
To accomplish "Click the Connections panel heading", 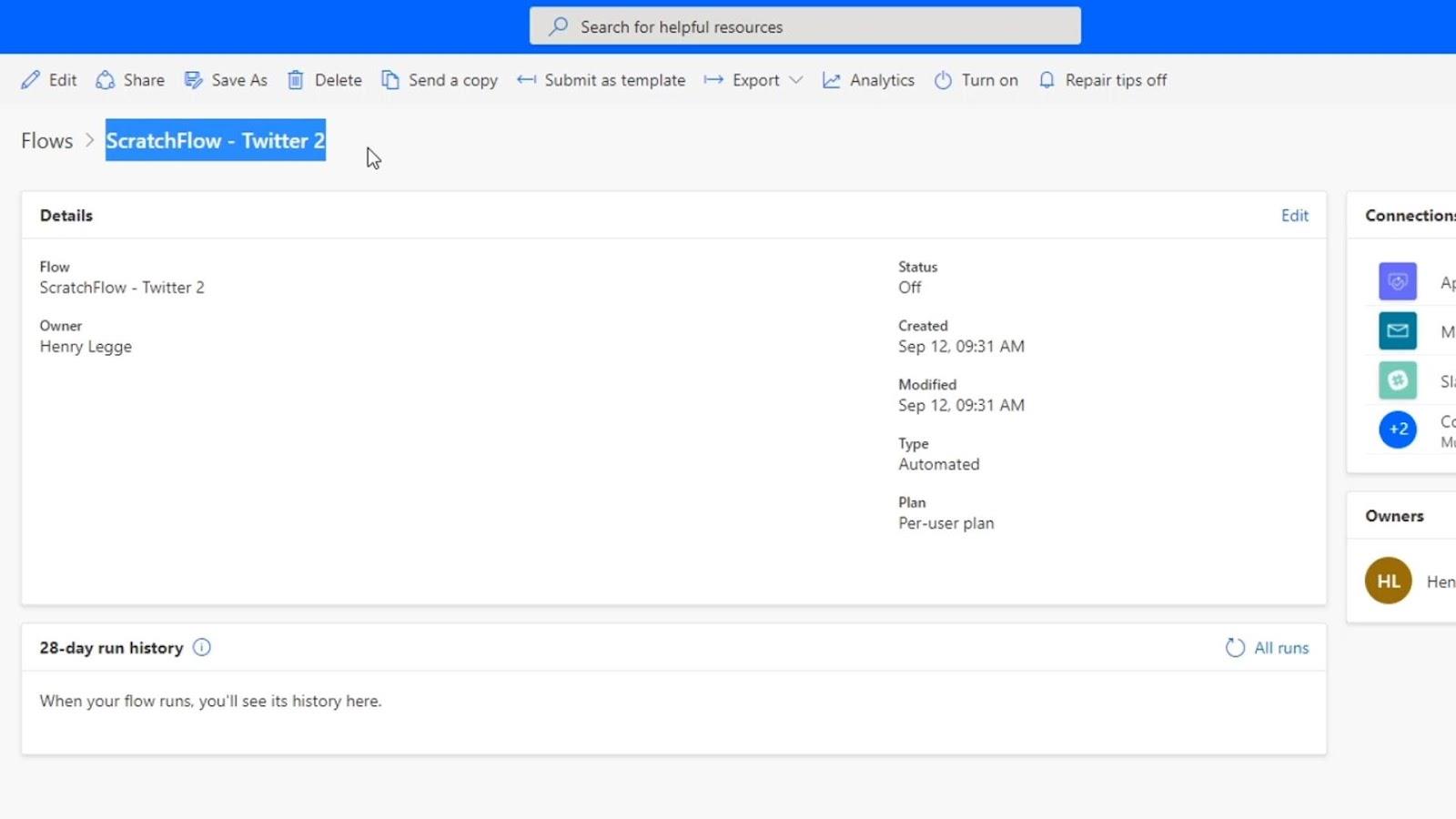I will [x=1410, y=216].
